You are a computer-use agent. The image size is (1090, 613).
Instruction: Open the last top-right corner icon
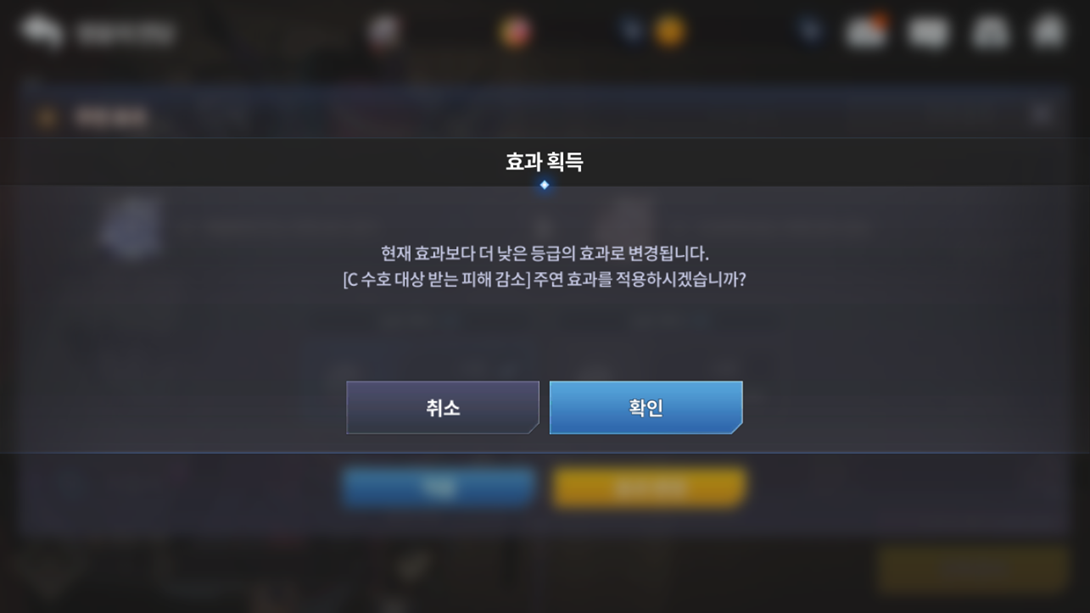coord(1049,31)
